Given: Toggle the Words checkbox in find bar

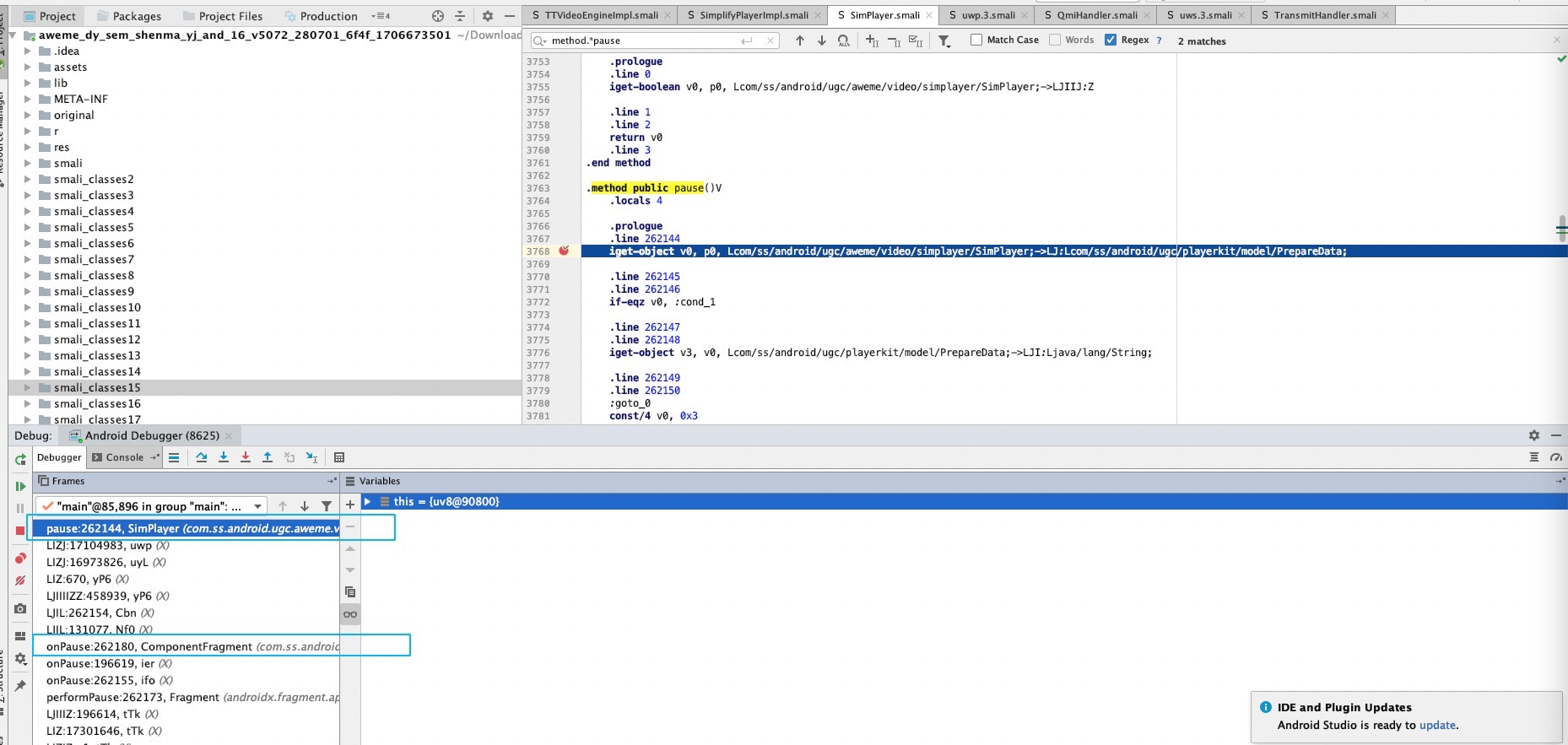Looking at the screenshot, I should [1055, 40].
